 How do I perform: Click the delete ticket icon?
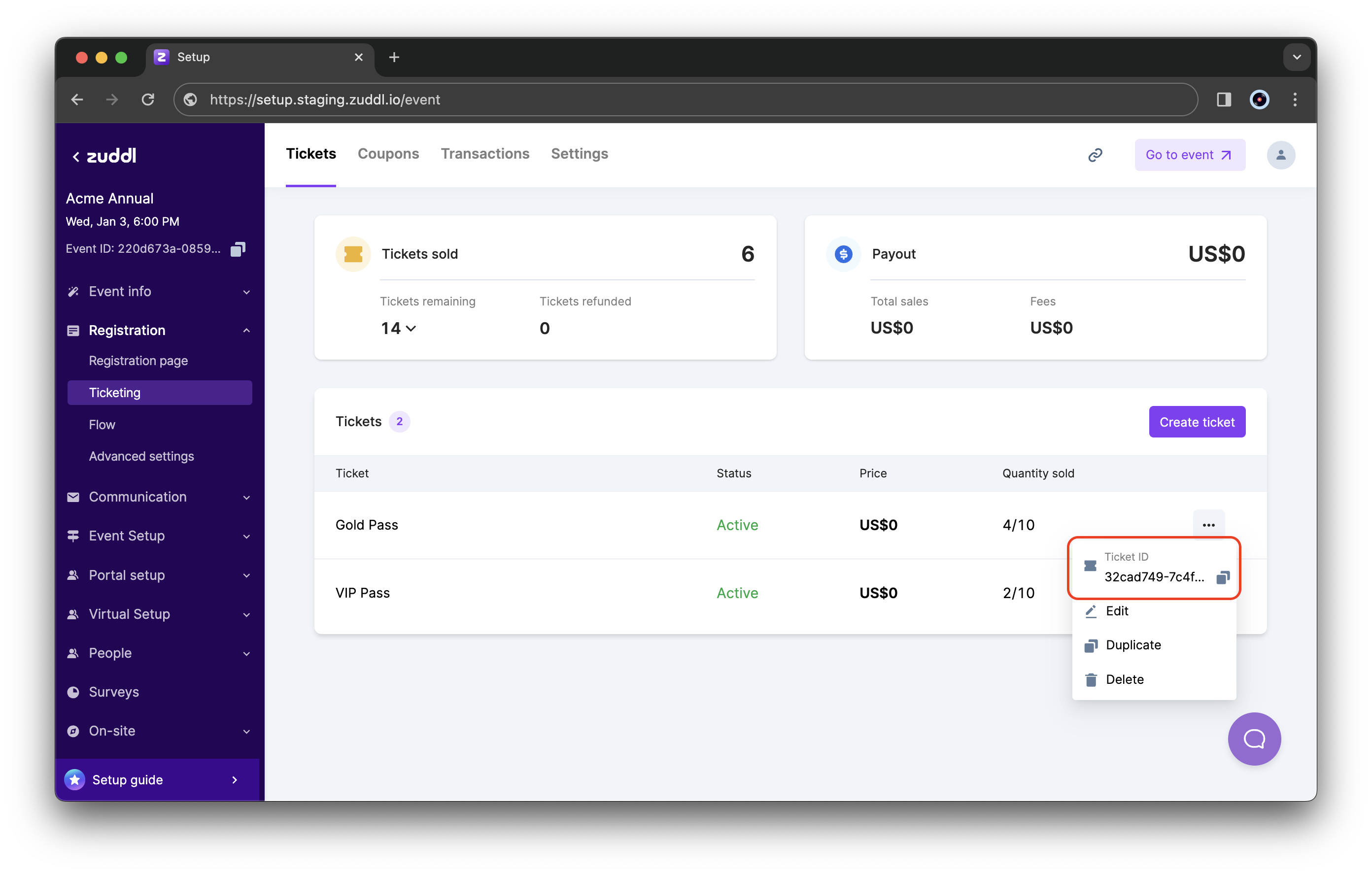1089,679
